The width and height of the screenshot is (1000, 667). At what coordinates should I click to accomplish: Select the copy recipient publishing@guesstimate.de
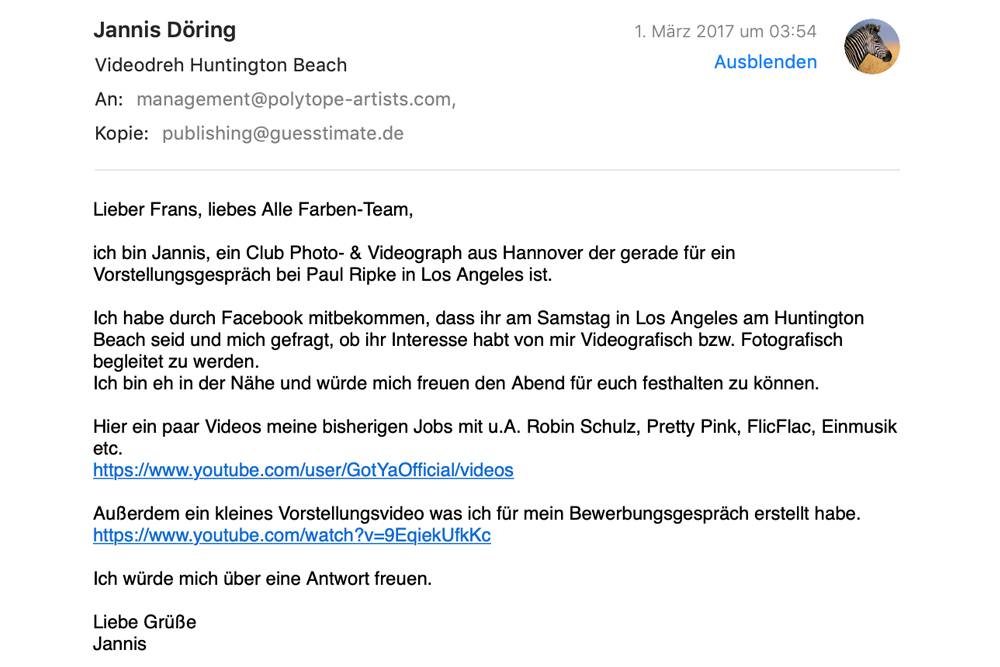283,133
